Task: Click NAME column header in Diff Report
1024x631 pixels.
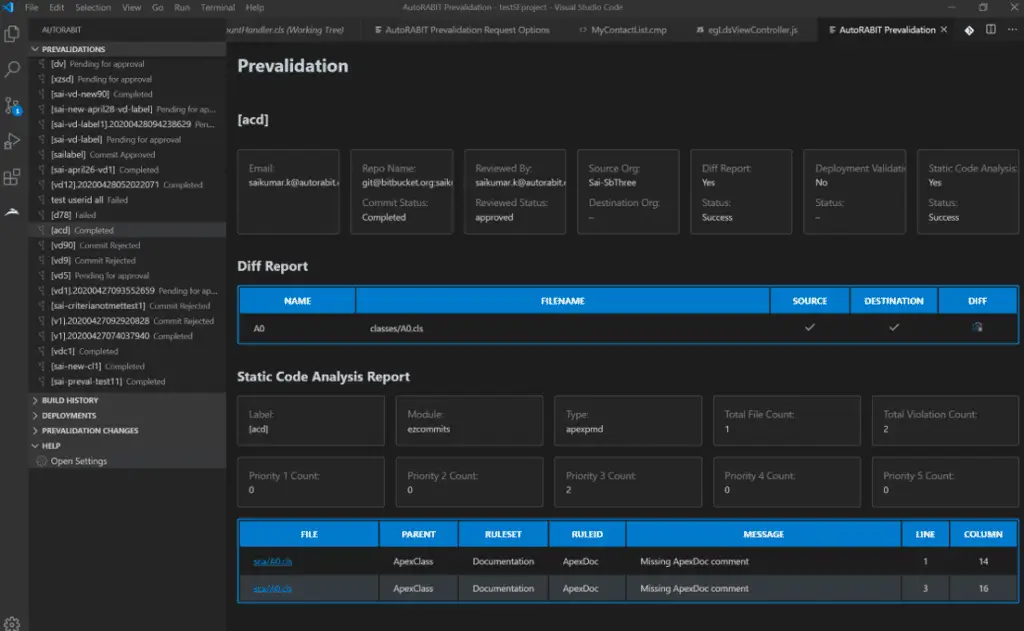Action: pyautogui.click(x=297, y=301)
